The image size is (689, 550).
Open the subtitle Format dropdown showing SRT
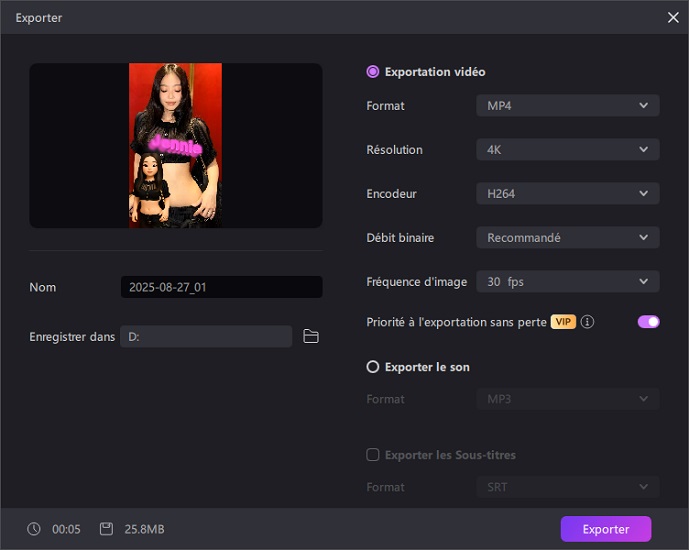(568, 487)
